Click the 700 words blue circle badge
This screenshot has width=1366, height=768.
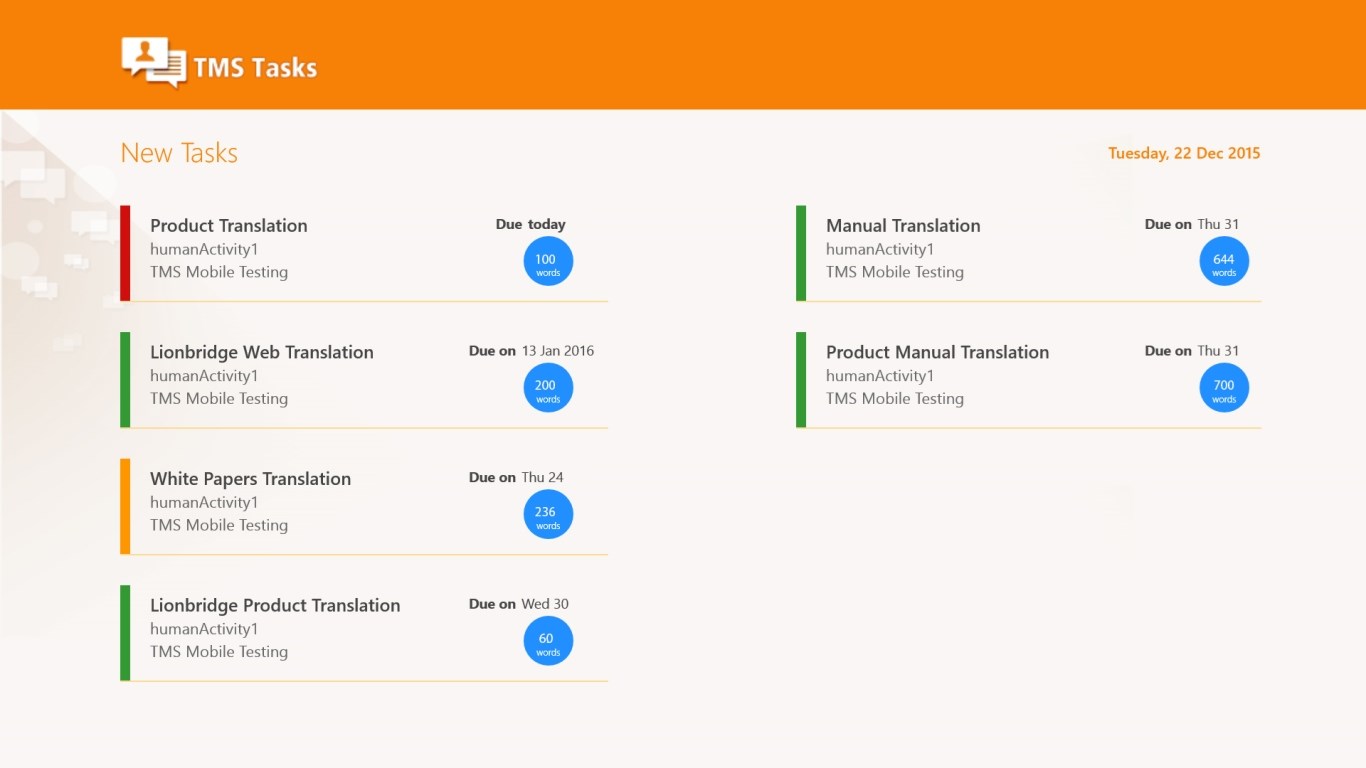tap(1224, 388)
